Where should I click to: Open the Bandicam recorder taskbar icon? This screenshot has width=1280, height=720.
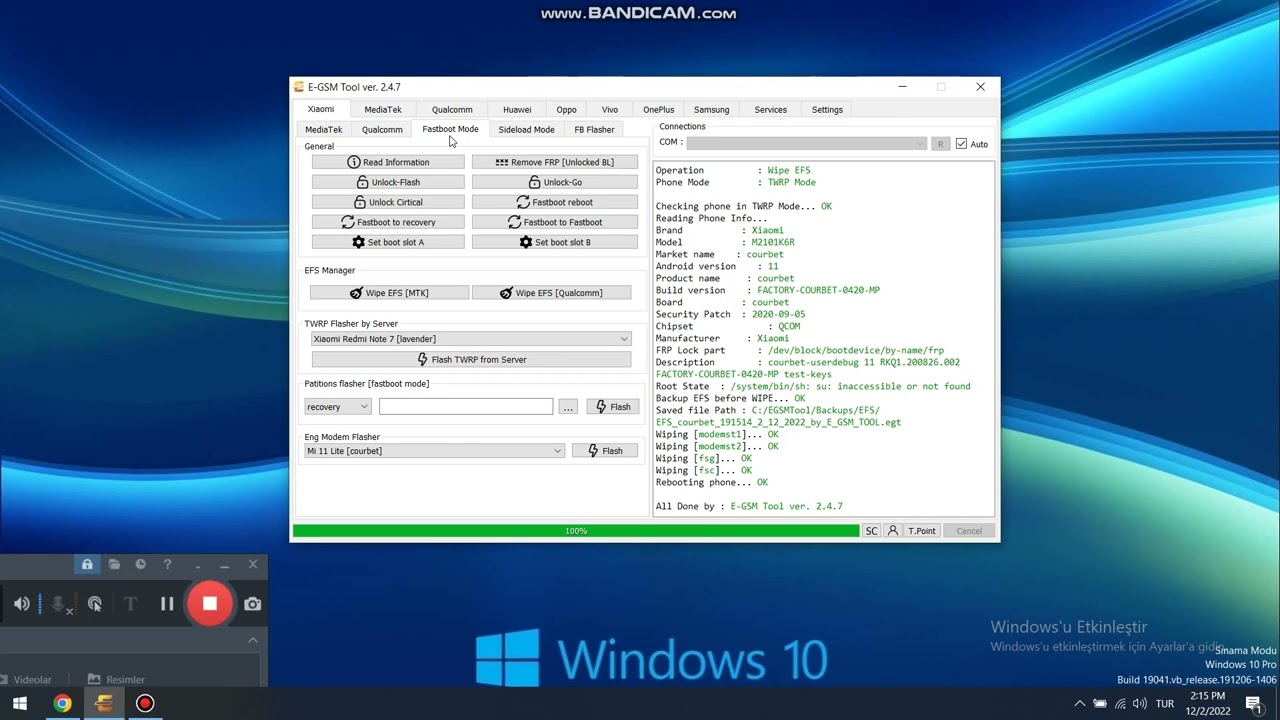[x=145, y=703]
